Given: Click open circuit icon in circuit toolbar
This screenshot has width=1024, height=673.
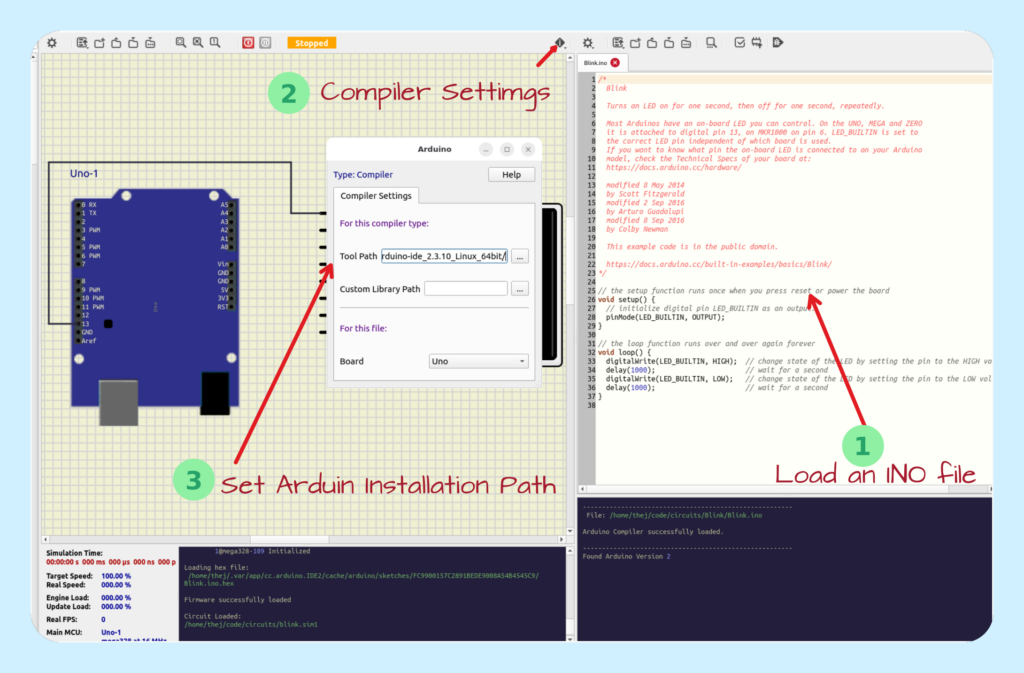Looking at the screenshot, I should pos(116,43).
